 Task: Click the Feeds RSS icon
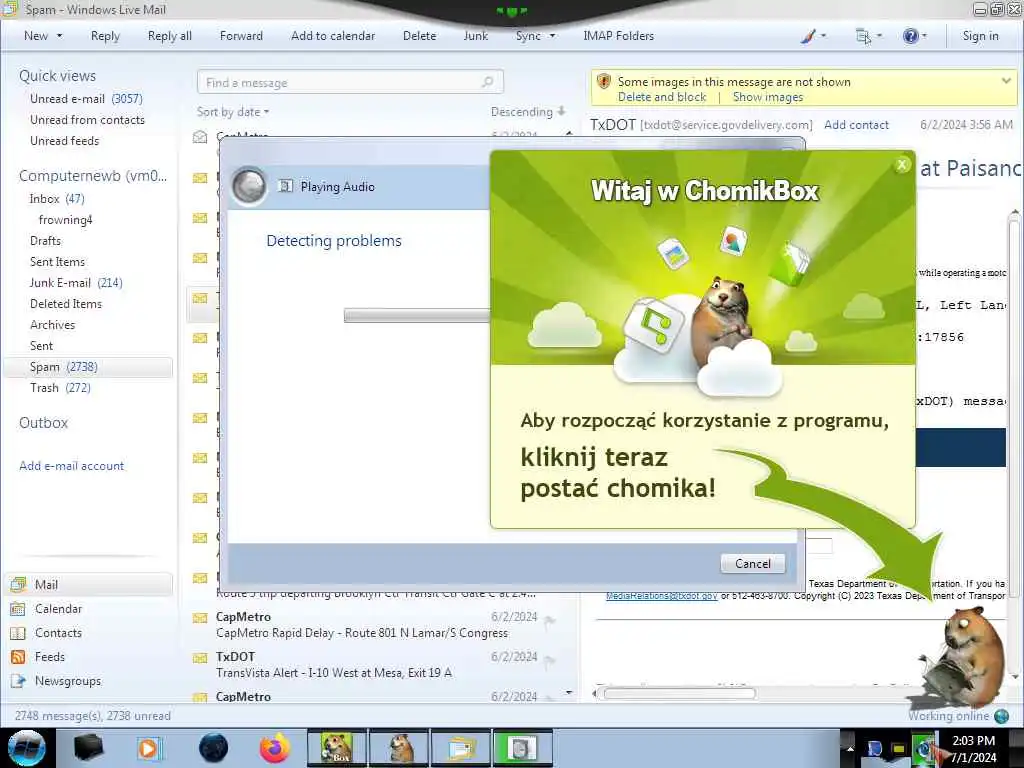tap(18, 657)
